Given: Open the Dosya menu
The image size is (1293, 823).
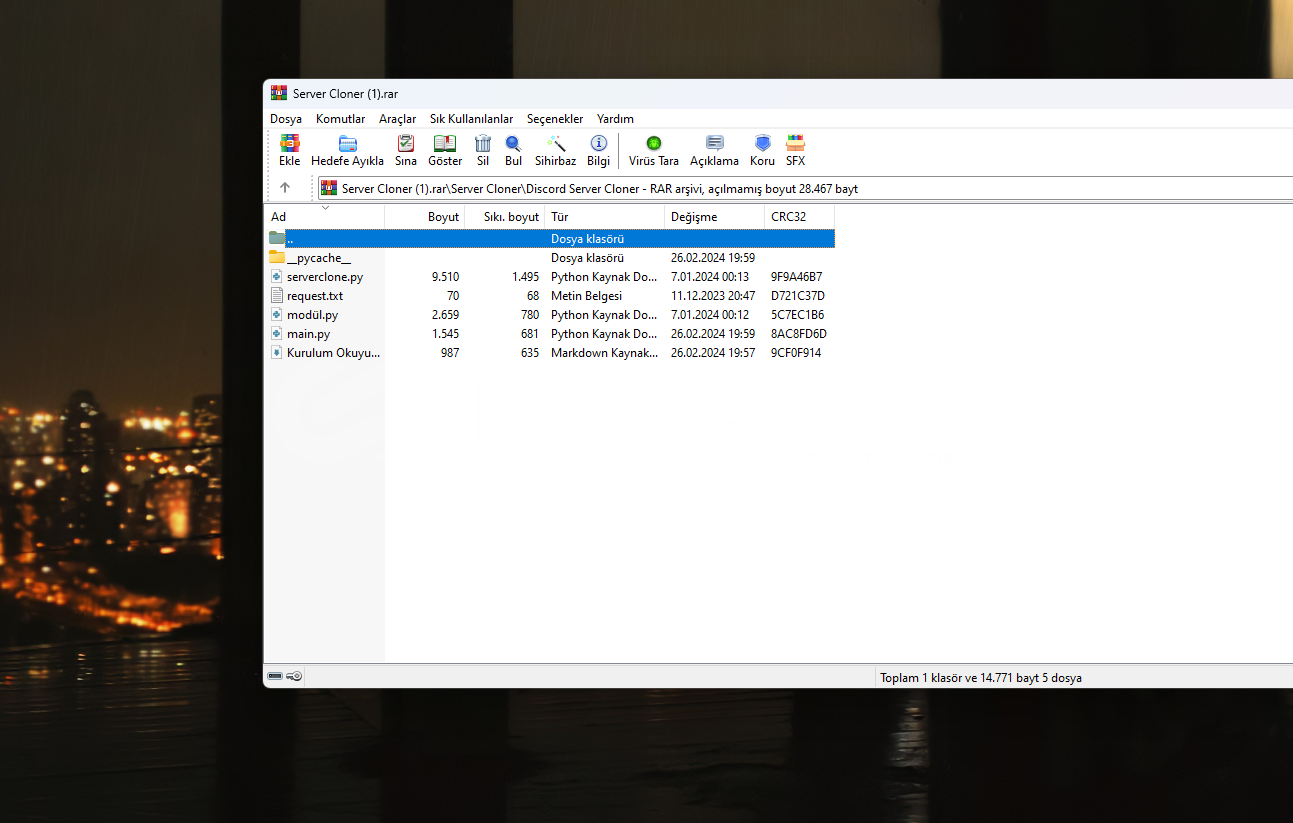Looking at the screenshot, I should click(285, 119).
